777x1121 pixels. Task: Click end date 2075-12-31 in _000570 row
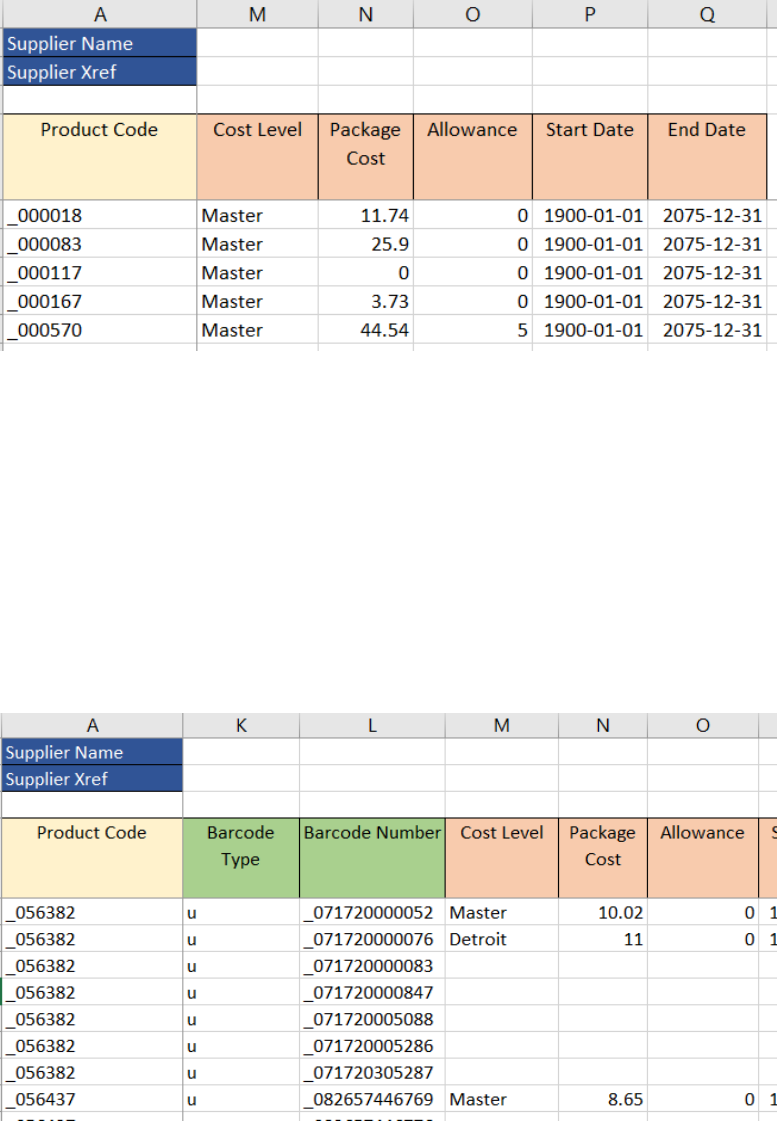click(x=707, y=330)
